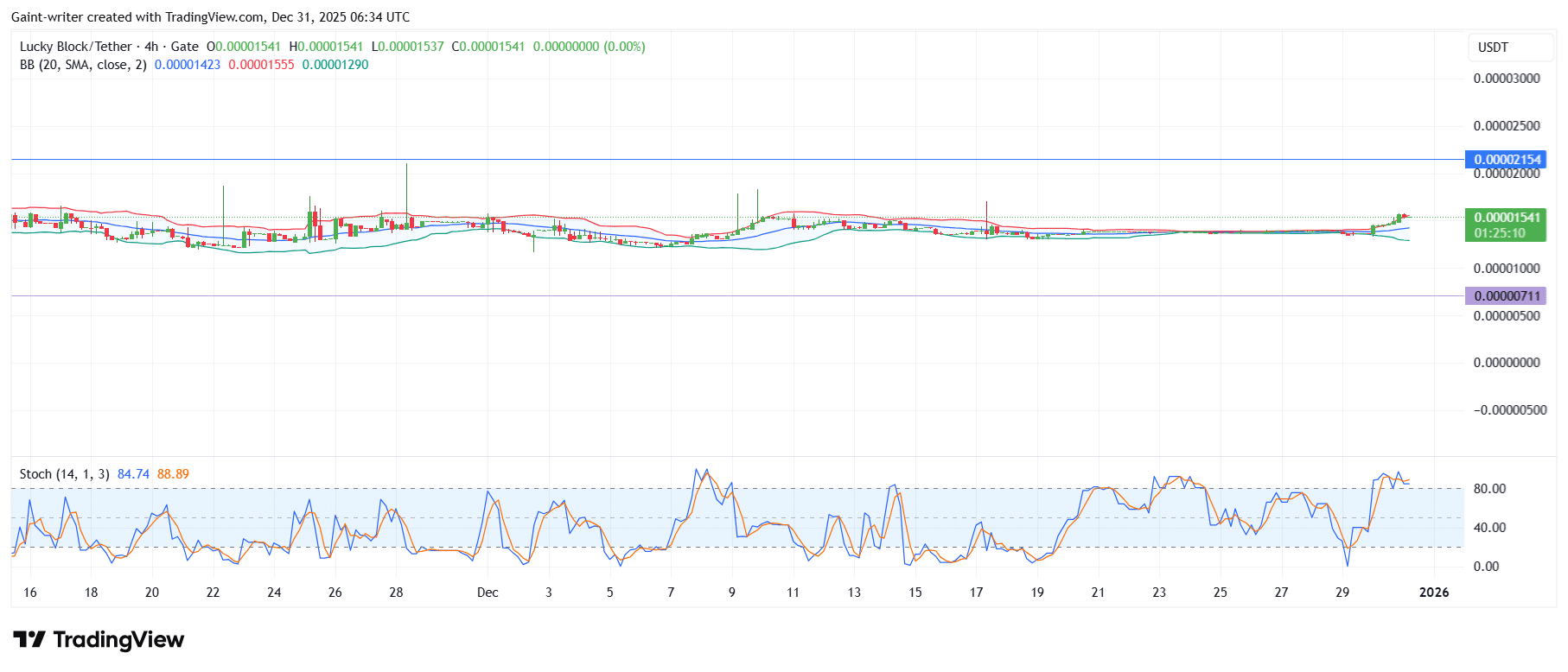Click the 0.00 Stoch scale label
Screen dimensions: 1568x672
point(1486,567)
